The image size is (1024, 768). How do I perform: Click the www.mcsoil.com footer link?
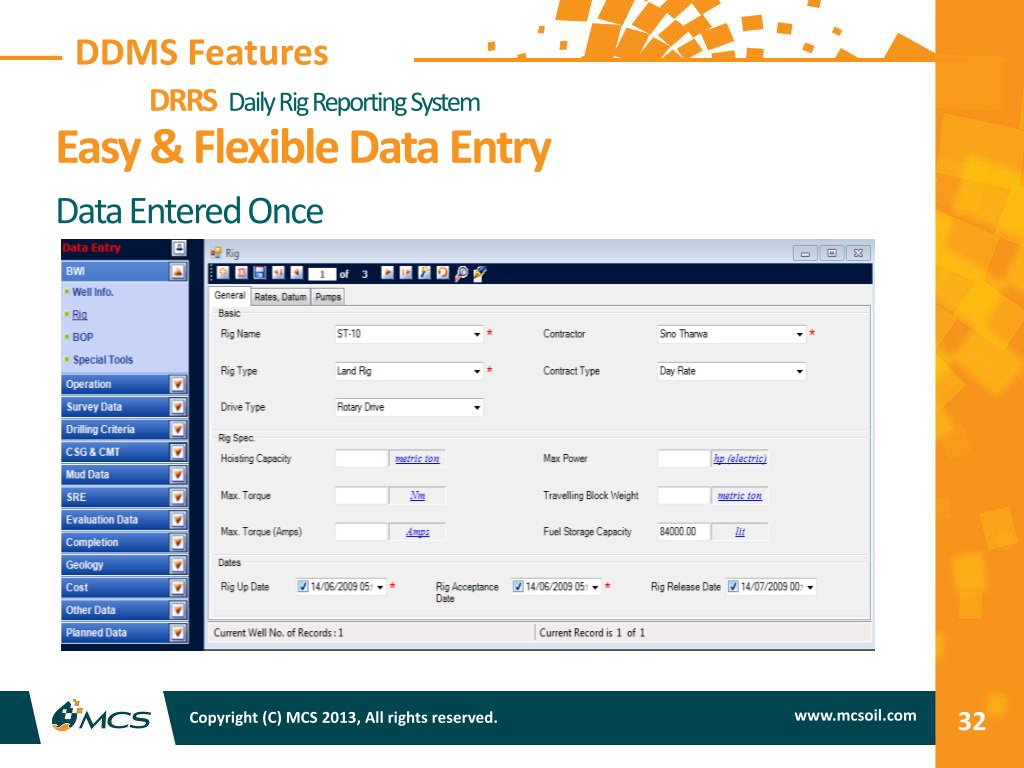(855, 716)
